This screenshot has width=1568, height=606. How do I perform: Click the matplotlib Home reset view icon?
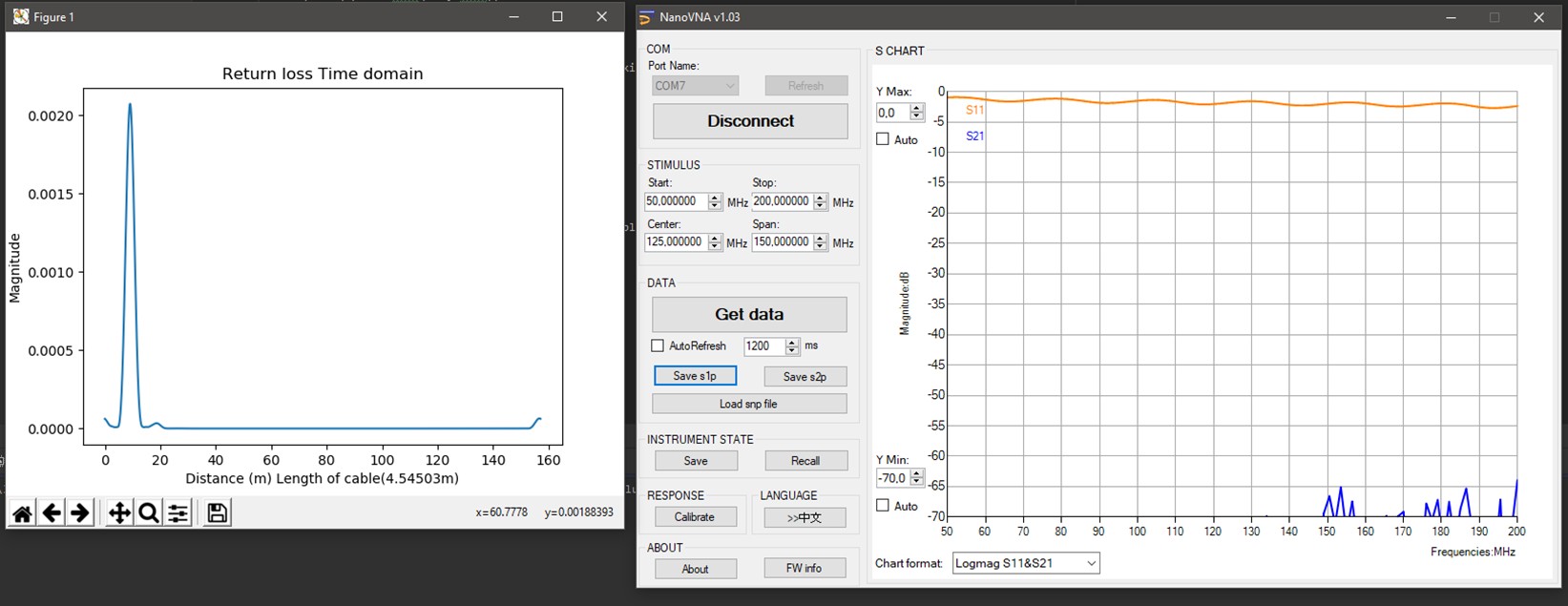click(x=22, y=513)
